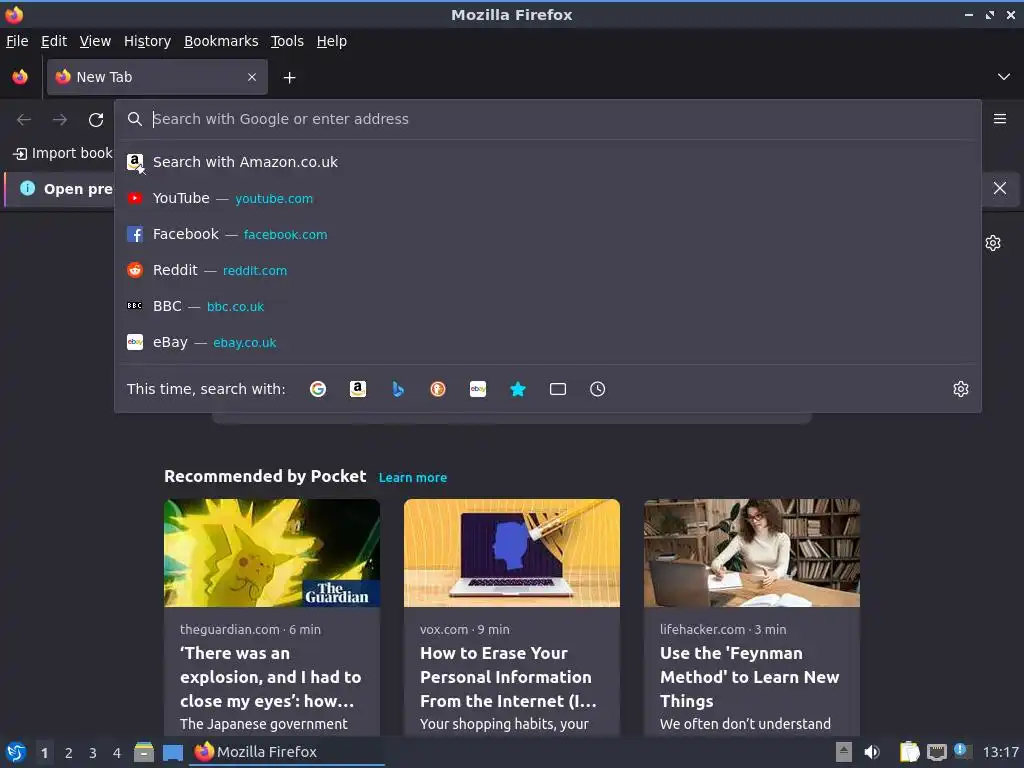The image size is (1024, 768).
Task: Open the File menu
Action: 17,41
